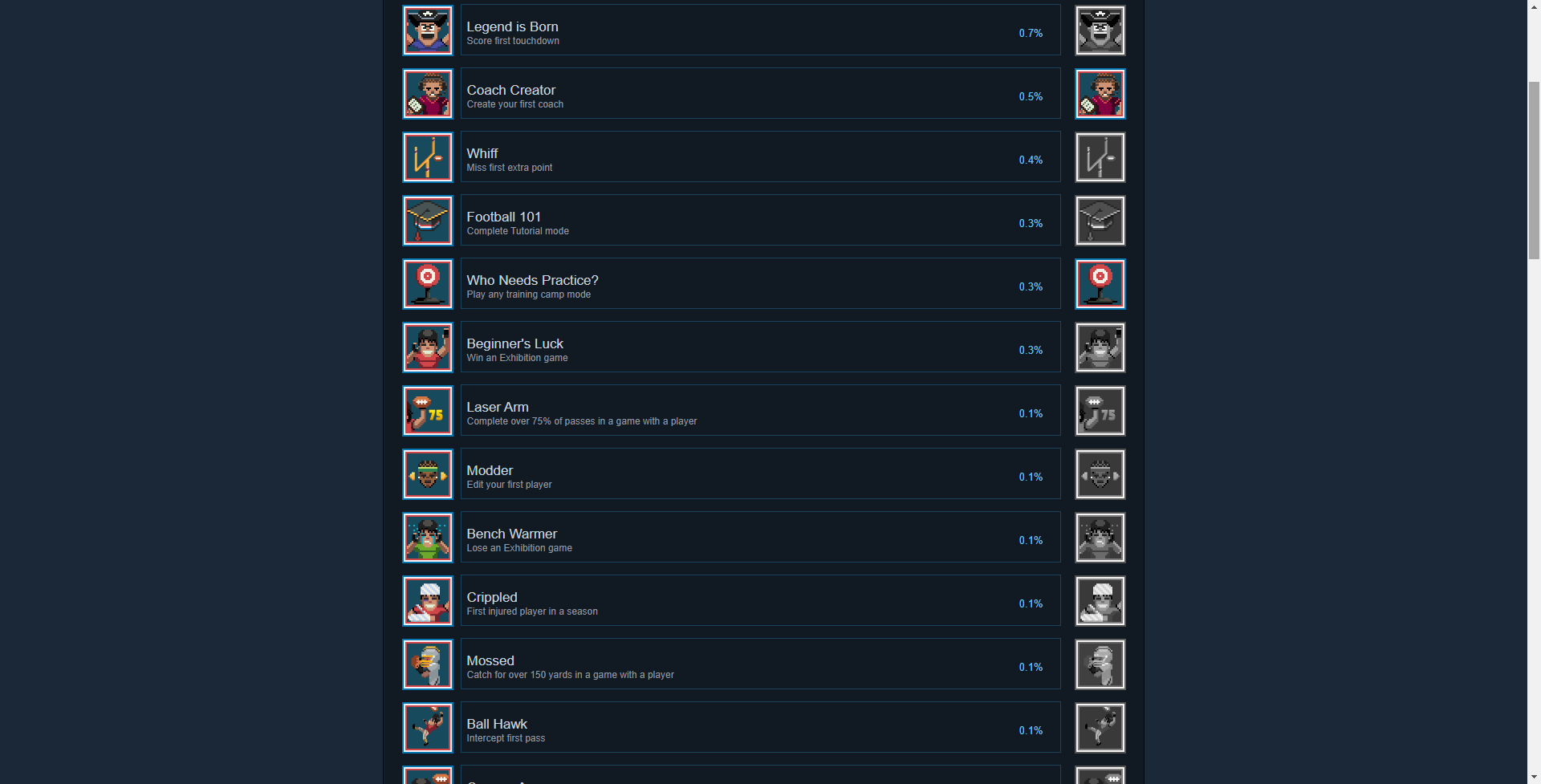Click the Who Needs Practice target icon left
Screen dimensions: 1541x784
pos(428,284)
